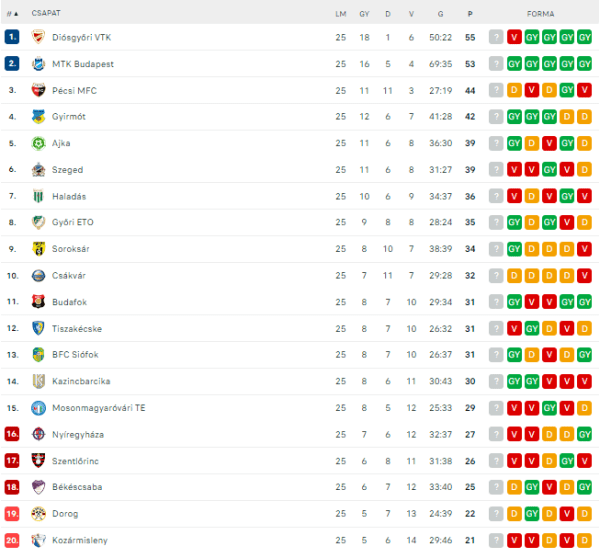
Task: Open the Budafok team crest
Action: pos(38,302)
